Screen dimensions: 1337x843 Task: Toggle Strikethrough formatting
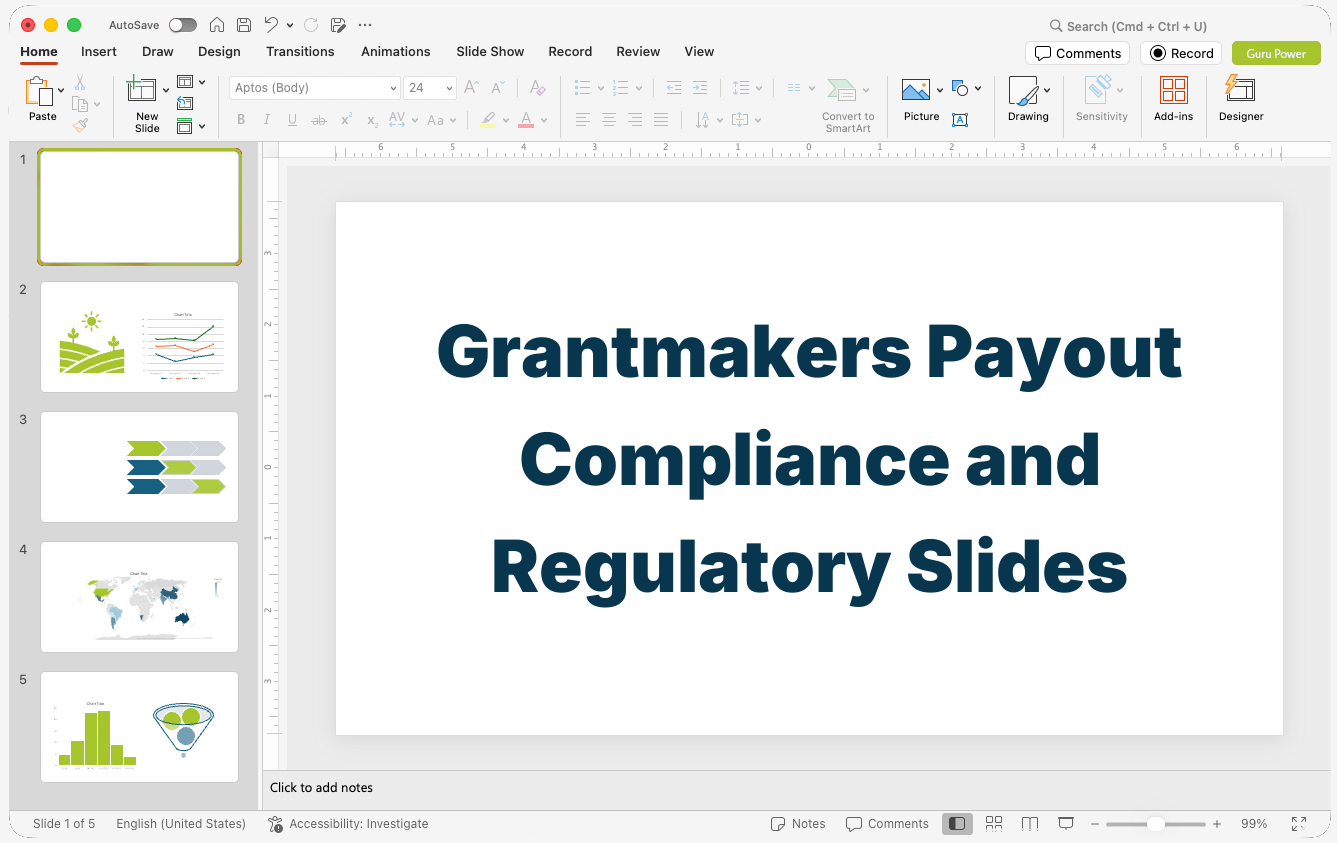[x=319, y=120]
